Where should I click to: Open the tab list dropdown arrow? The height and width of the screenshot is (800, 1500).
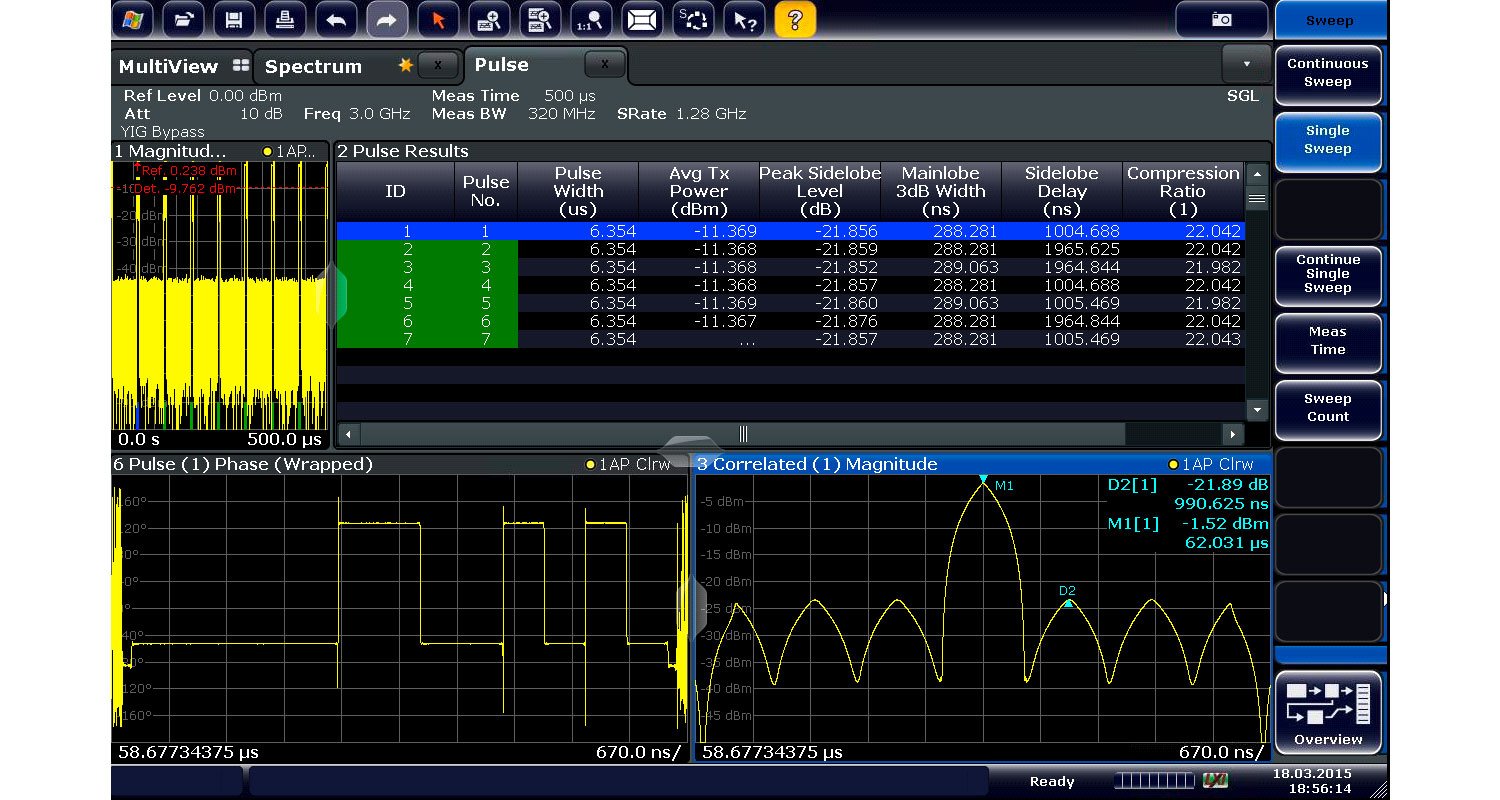1246,64
